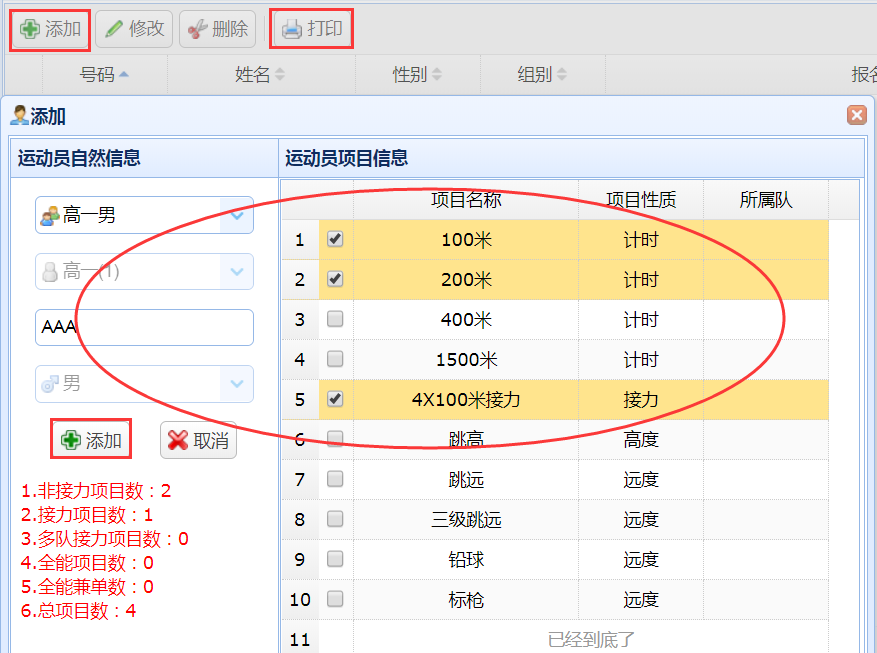
Task: Select the 铅球 name cell
Action: pyautogui.click(x=466, y=560)
